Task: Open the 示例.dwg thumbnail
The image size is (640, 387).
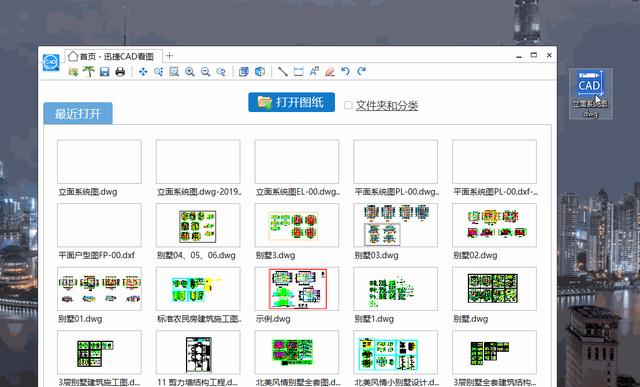Action: (297, 289)
